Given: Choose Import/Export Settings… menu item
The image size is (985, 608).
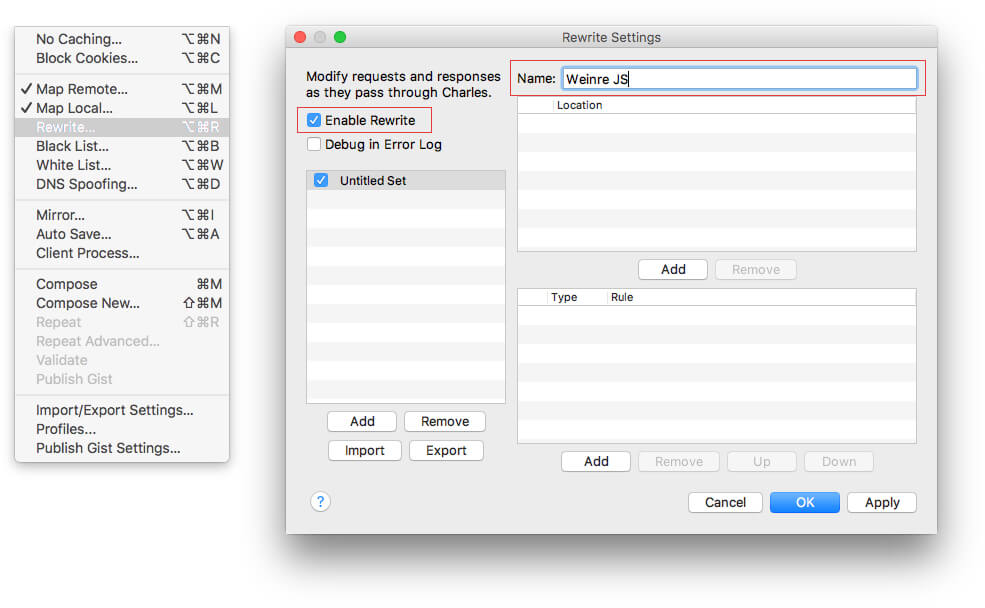Looking at the screenshot, I should (x=114, y=410).
